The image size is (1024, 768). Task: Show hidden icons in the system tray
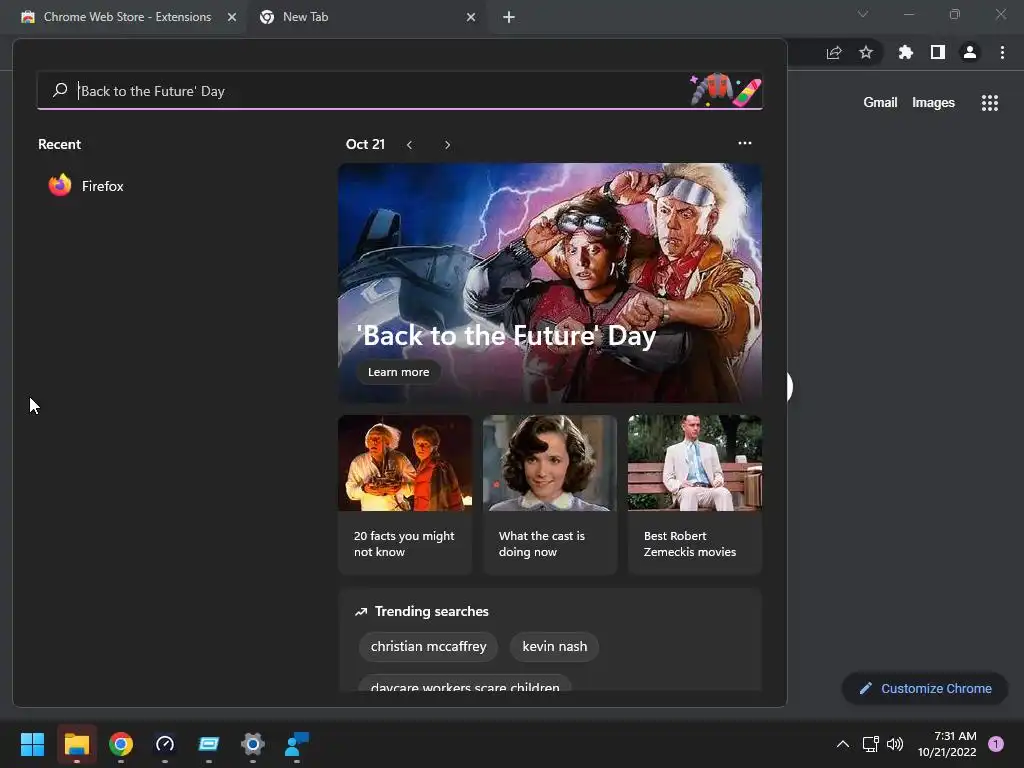click(843, 744)
